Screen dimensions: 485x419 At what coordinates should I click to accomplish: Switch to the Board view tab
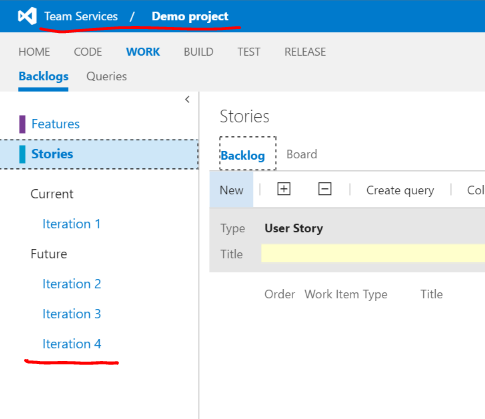pos(302,154)
